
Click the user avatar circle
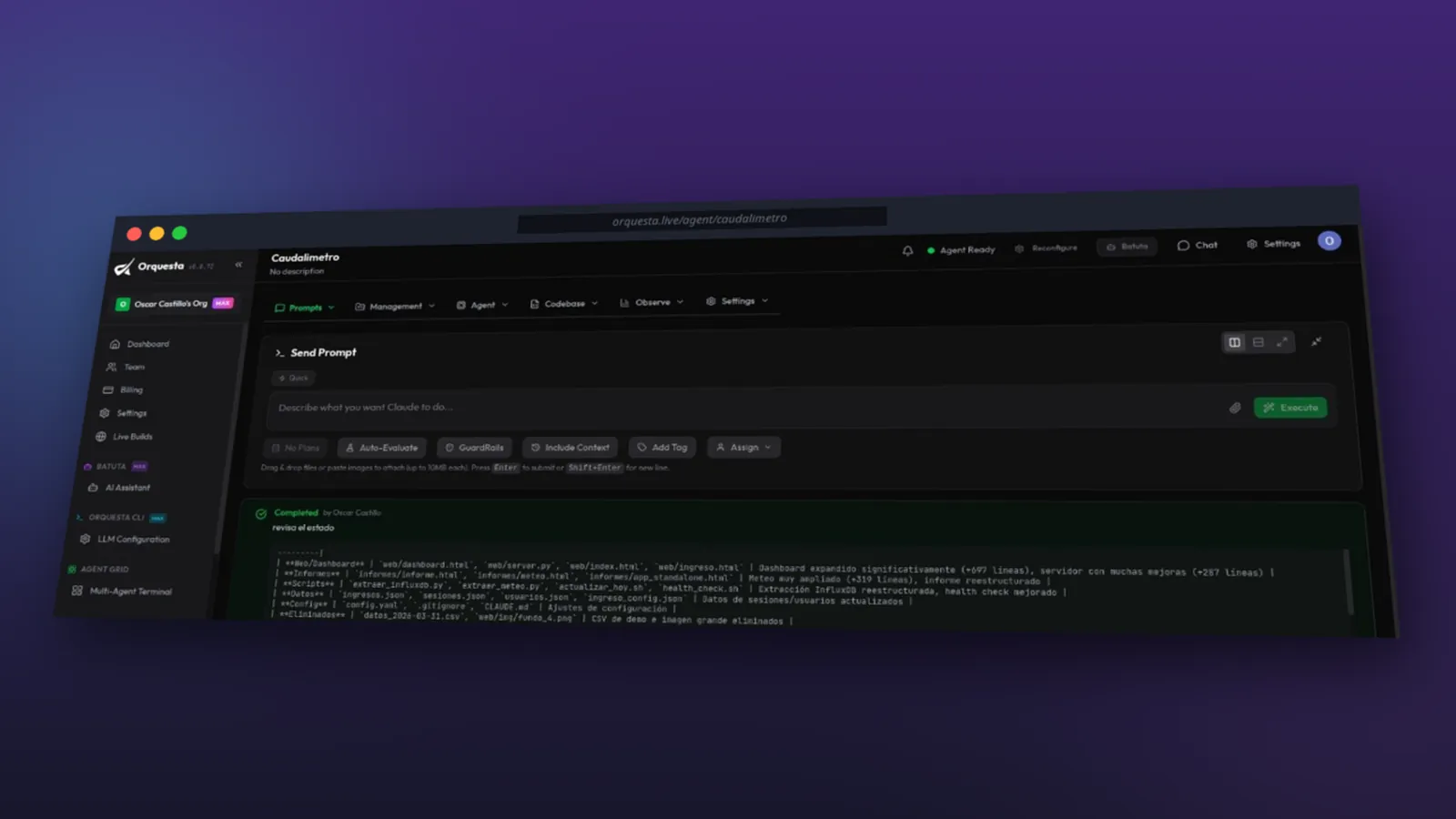coord(1330,241)
